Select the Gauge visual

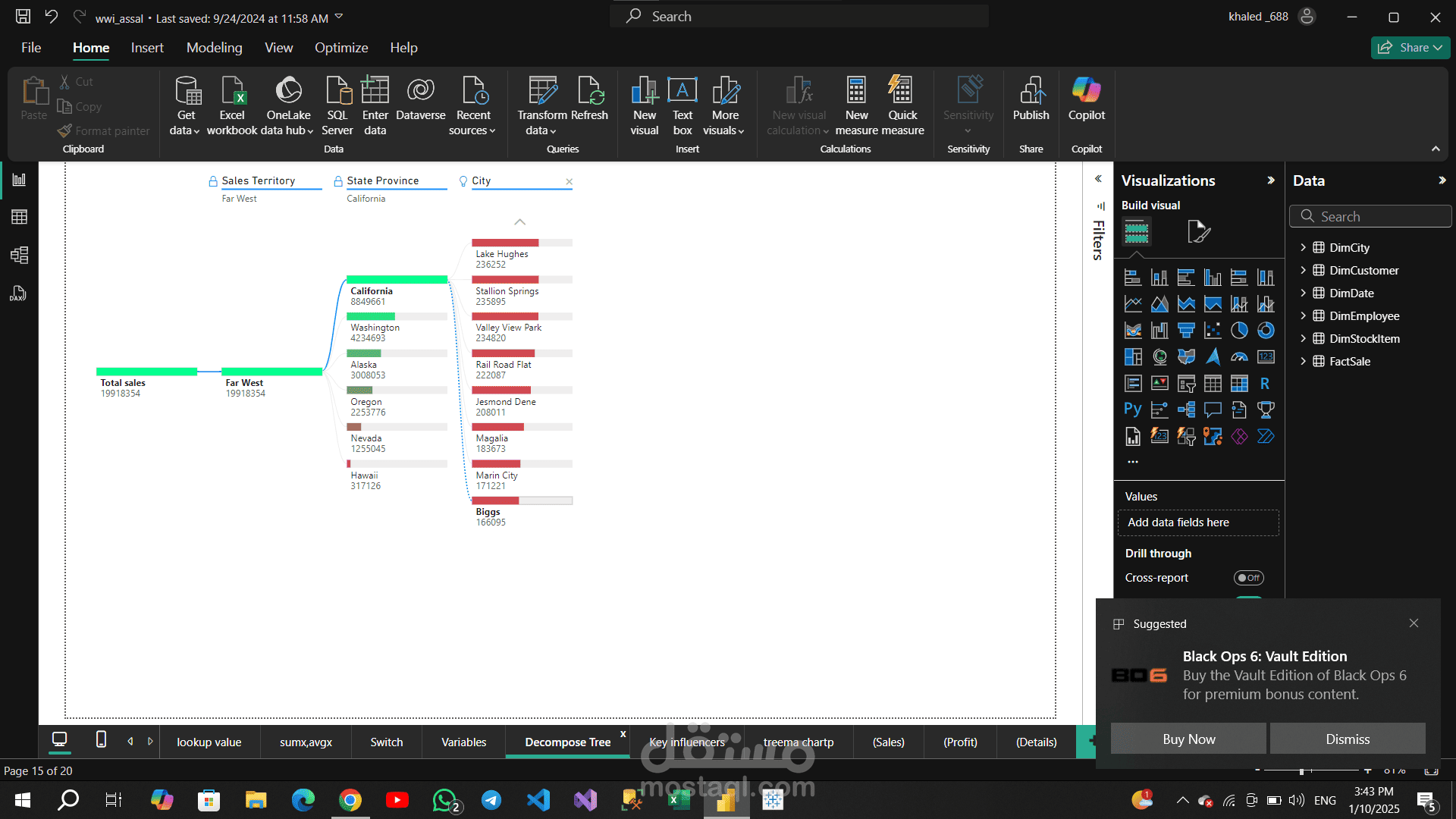[1239, 357]
